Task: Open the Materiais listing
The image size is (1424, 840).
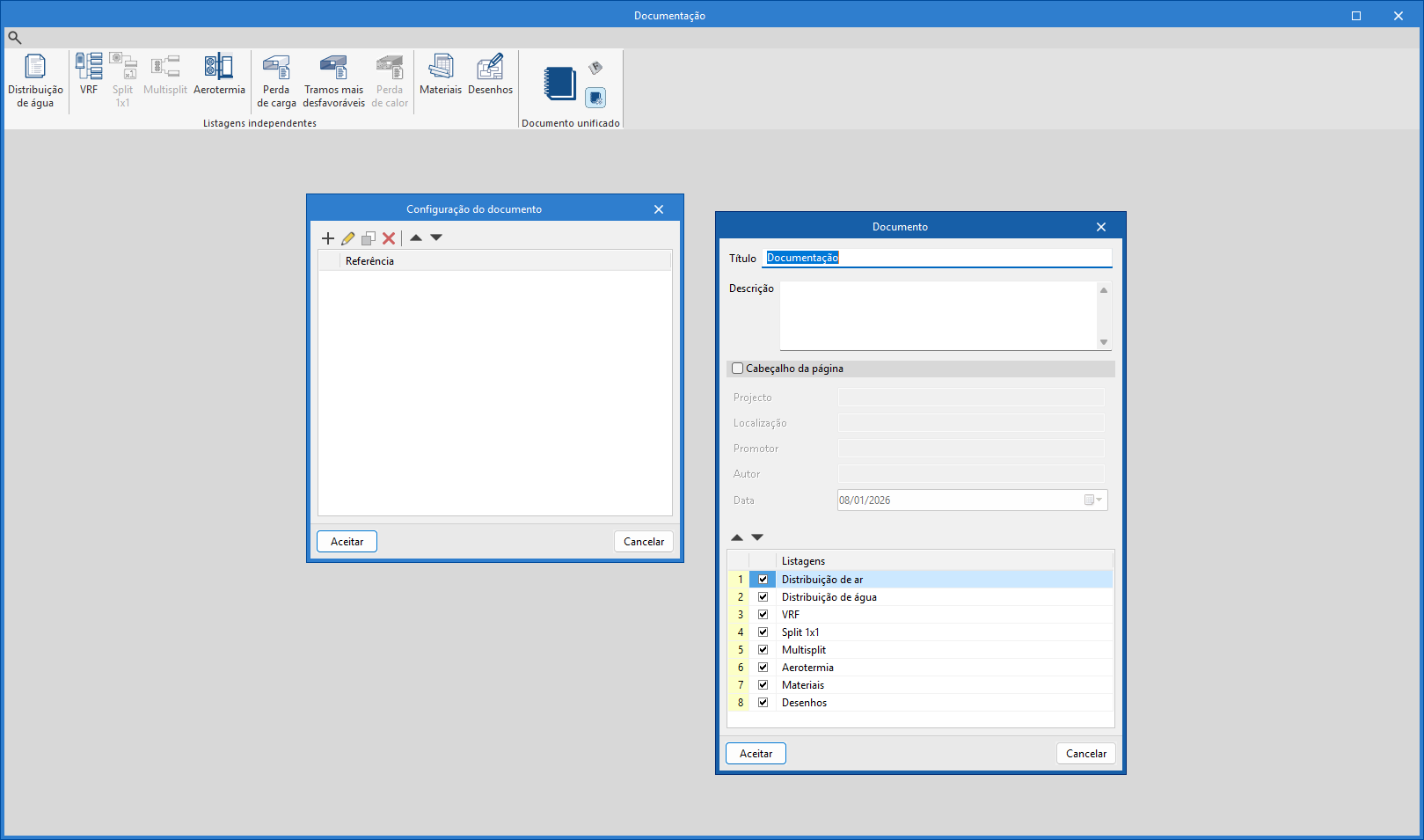Action: 441,74
